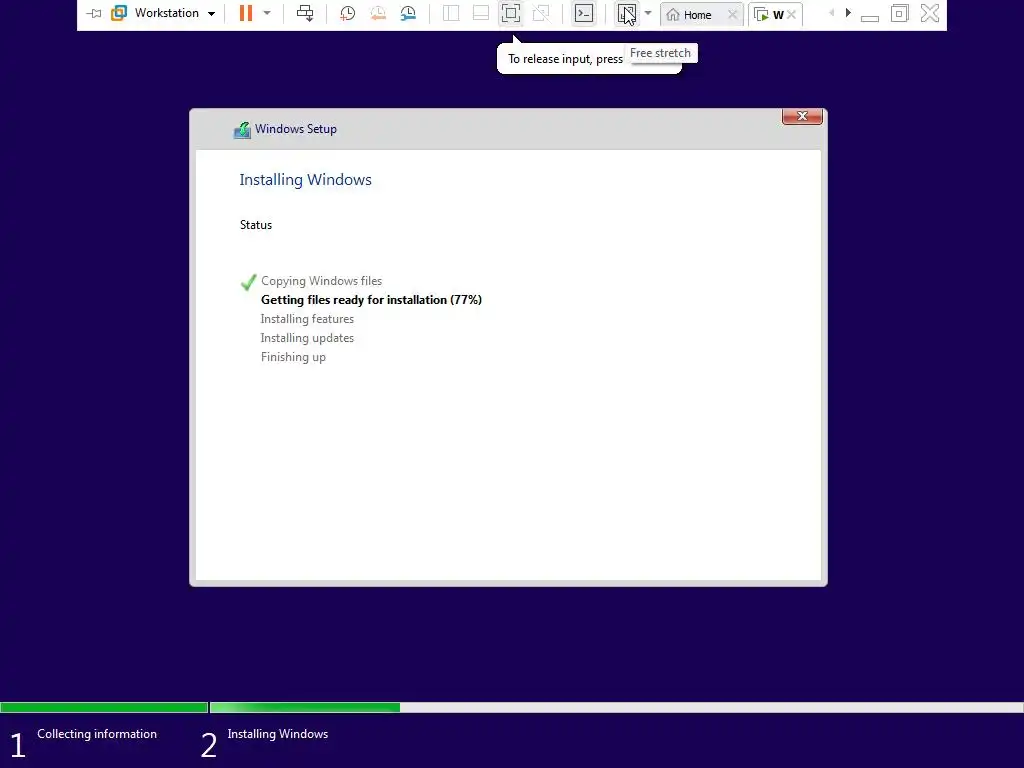The height and width of the screenshot is (768, 1024).
Task: Open the snapshot manager
Action: [x=408, y=13]
